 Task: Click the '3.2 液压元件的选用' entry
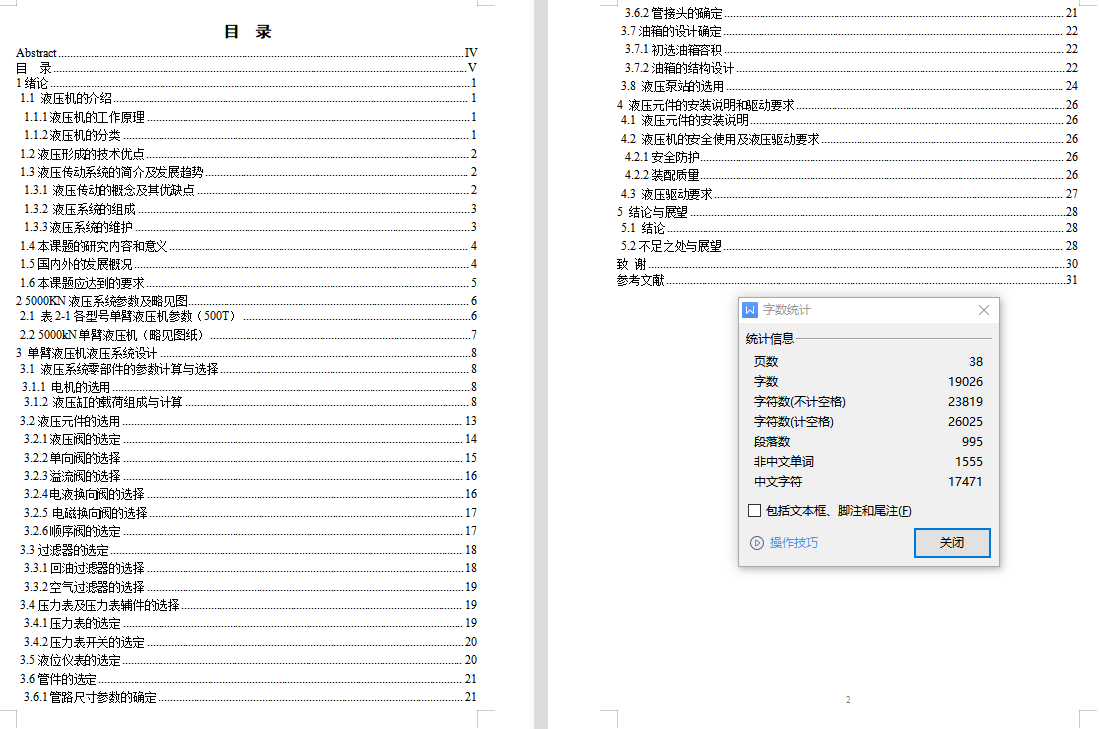(x=247, y=421)
